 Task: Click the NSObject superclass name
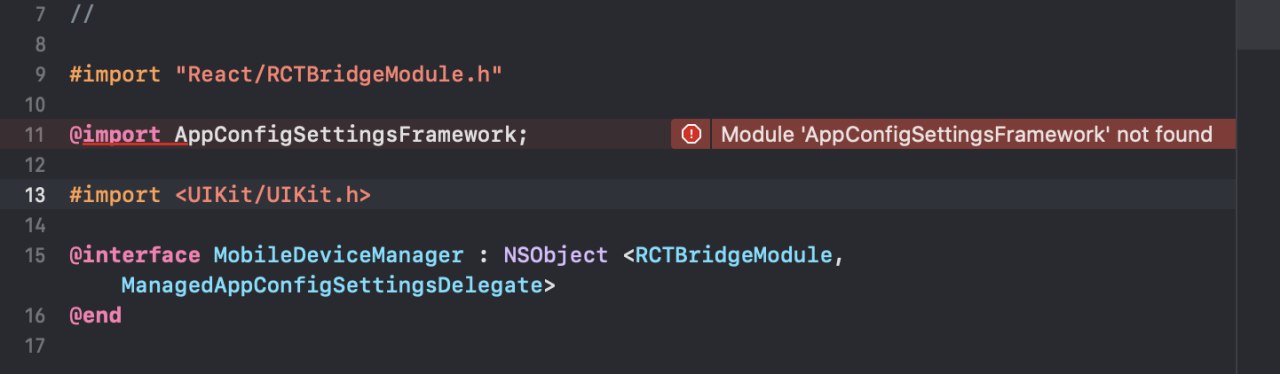pyautogui.click(x=555, y=255)
